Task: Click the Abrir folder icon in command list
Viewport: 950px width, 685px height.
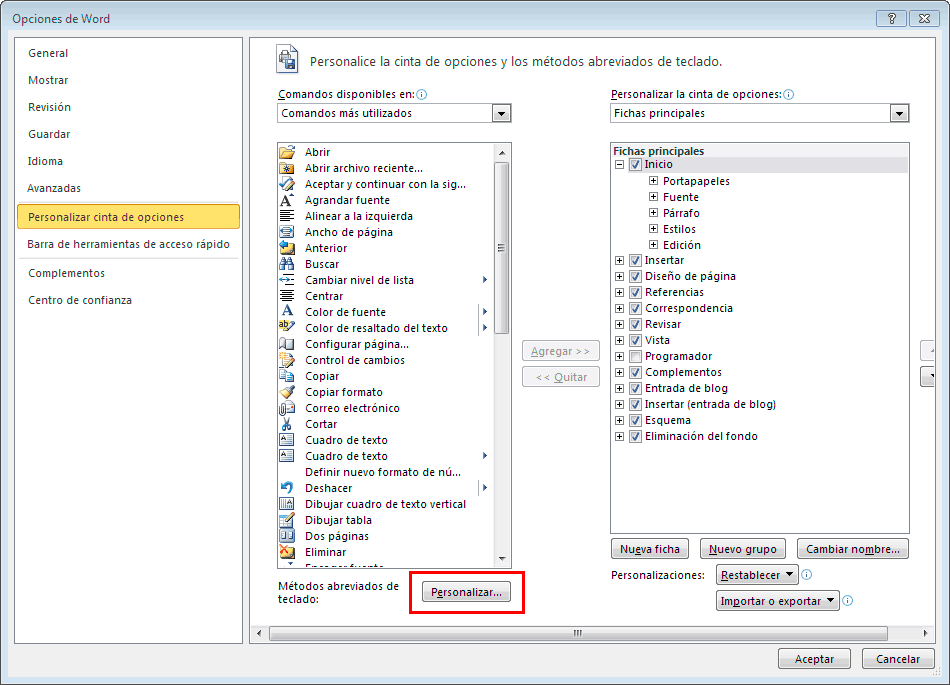Action: [287, 152]
